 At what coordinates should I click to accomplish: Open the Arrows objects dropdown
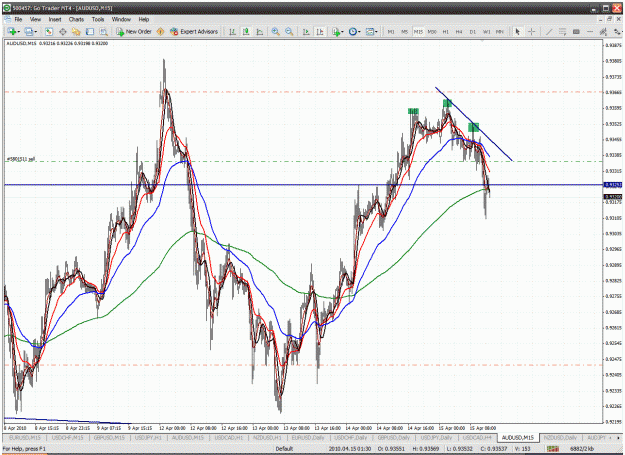[x=617, y=31]
